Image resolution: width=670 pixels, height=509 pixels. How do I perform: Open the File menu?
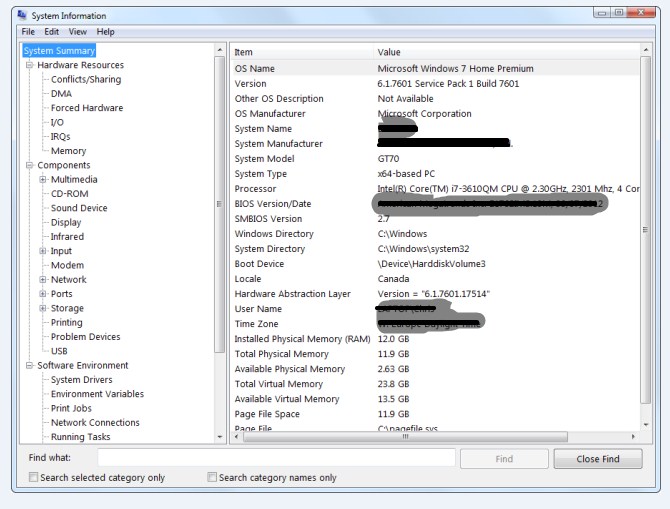[x=28, y=32]
